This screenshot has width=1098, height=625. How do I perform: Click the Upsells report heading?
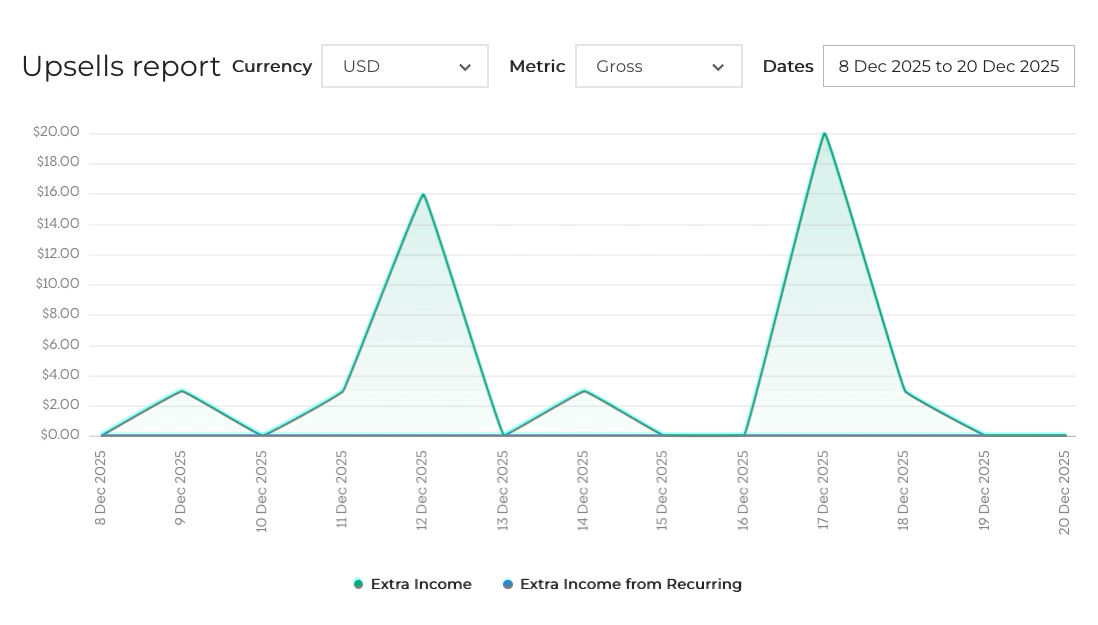[121, 66]
